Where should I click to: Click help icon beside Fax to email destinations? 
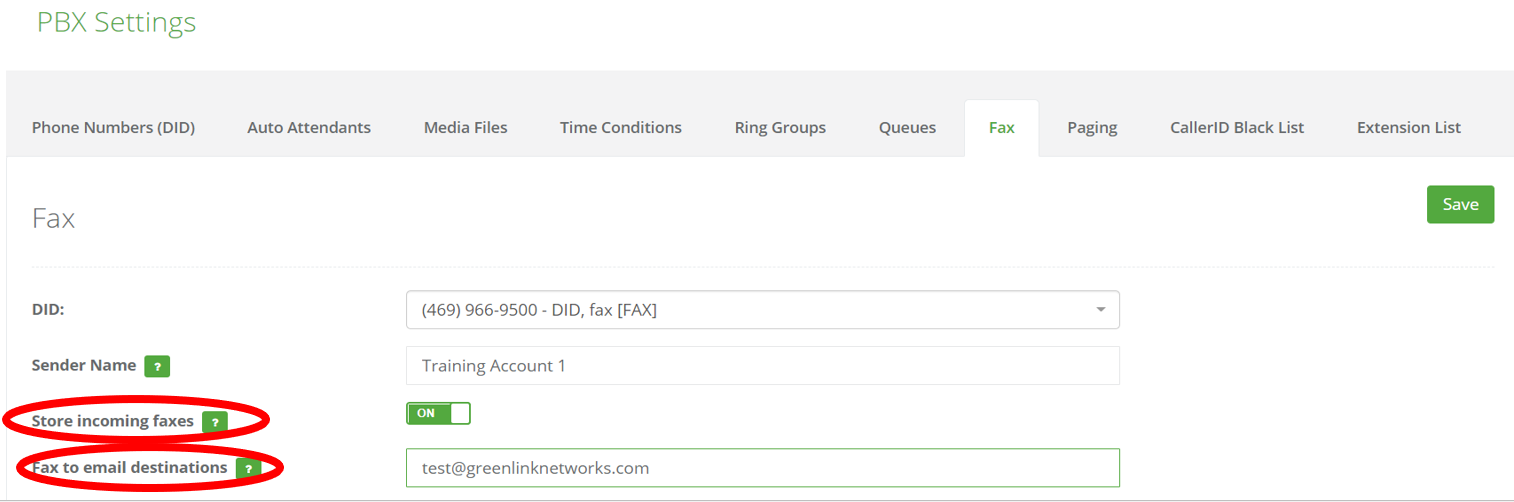(248, 468)
